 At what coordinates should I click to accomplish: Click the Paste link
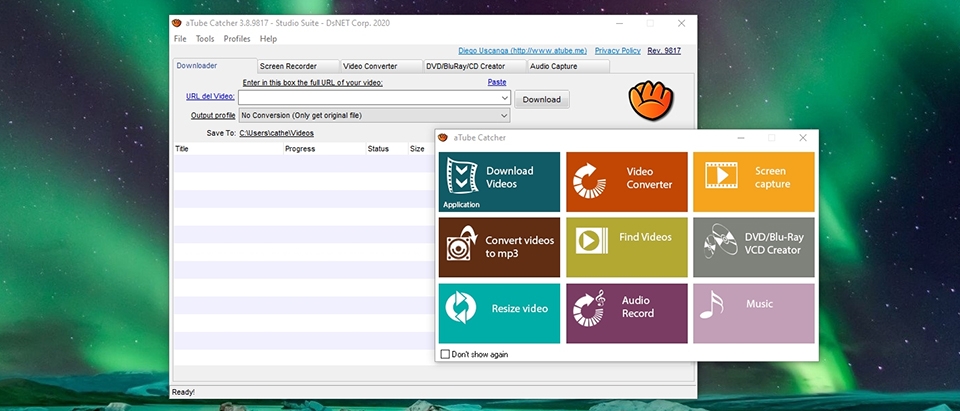click(x=496, y=82)
